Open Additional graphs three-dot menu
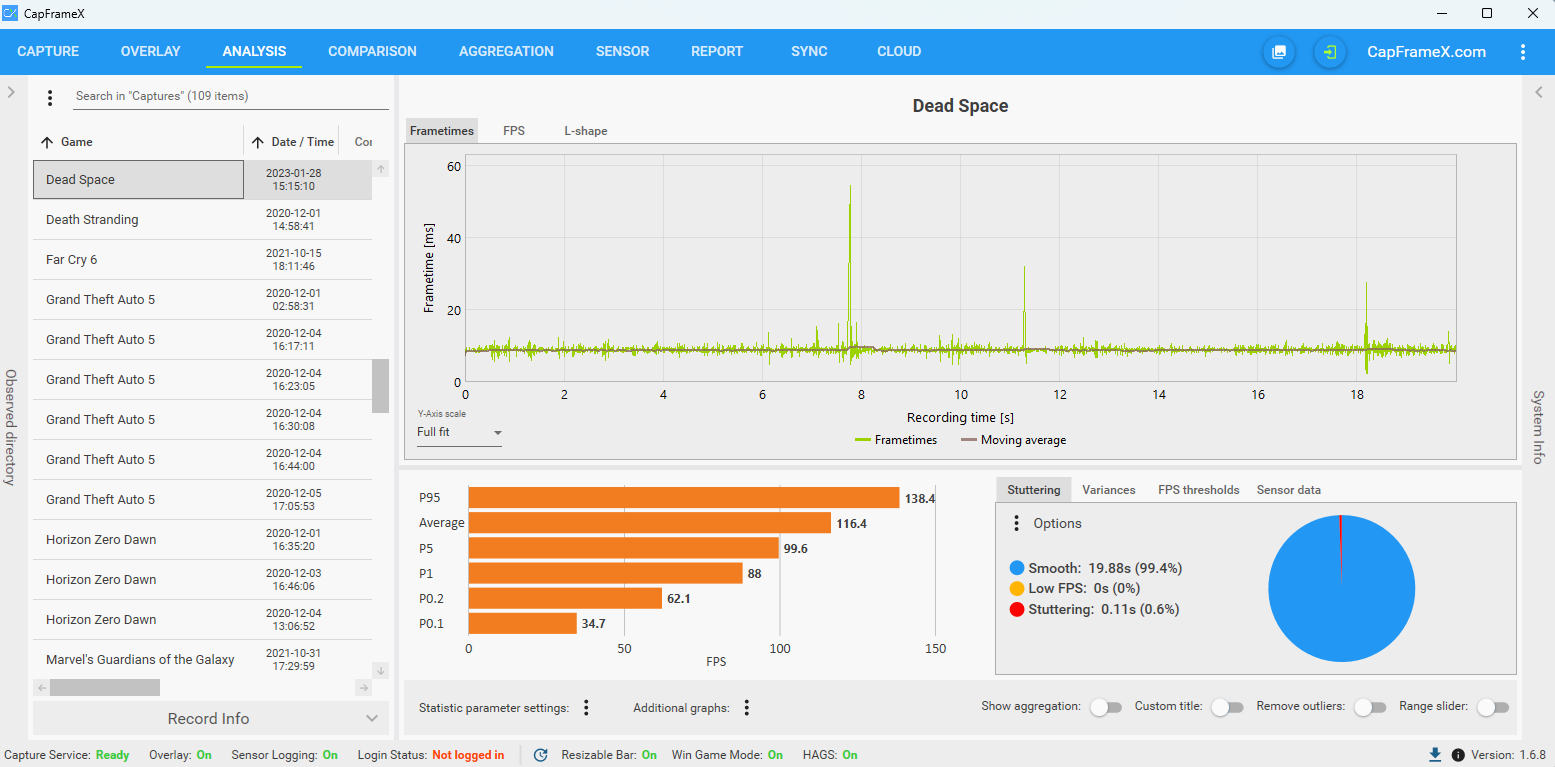Image resolution: width=1555 pixels, height=767 pixels. 746,708
